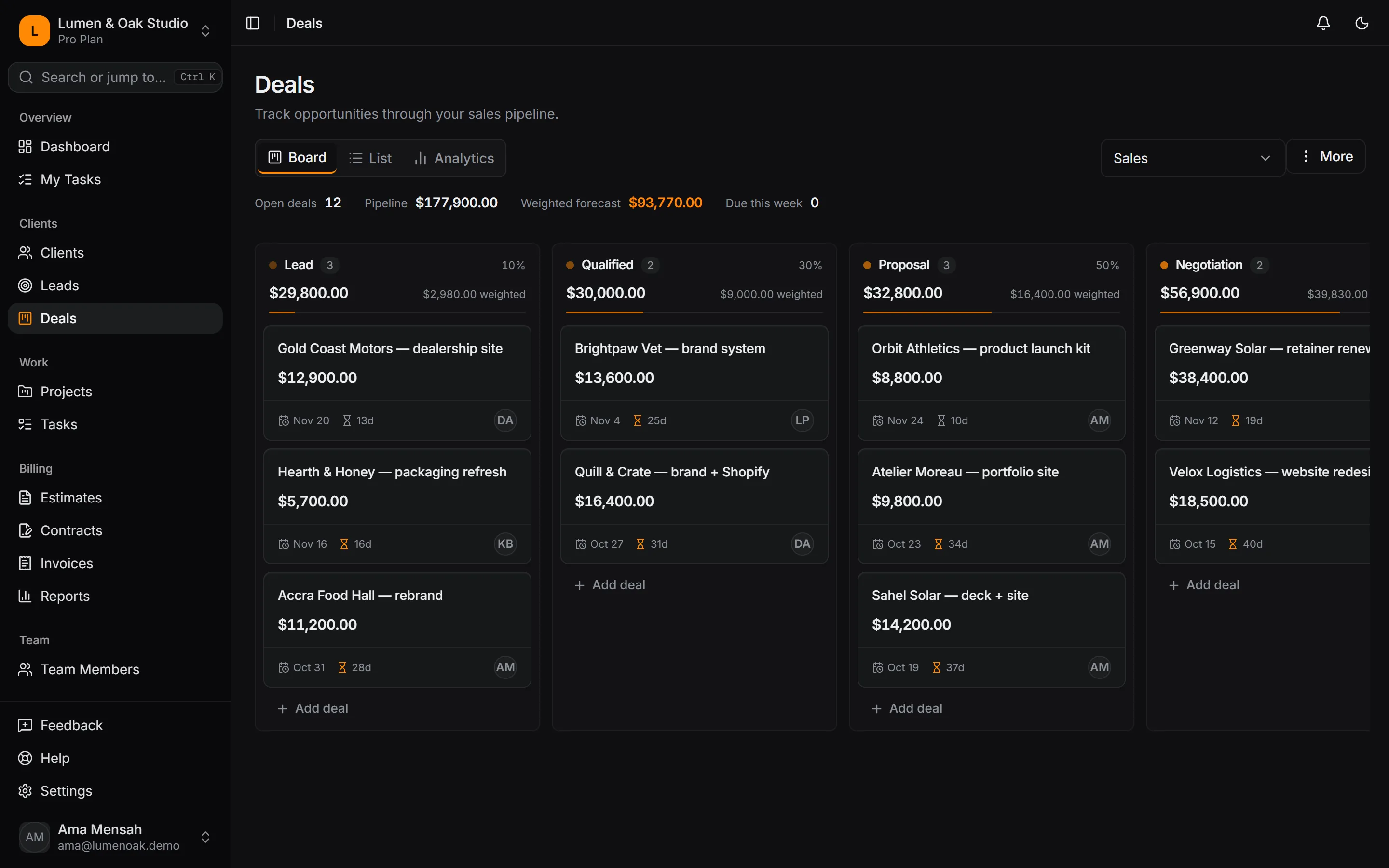The image size is (1389, 868).
Task: Open the Reports page
Action: tap(115, 596)
